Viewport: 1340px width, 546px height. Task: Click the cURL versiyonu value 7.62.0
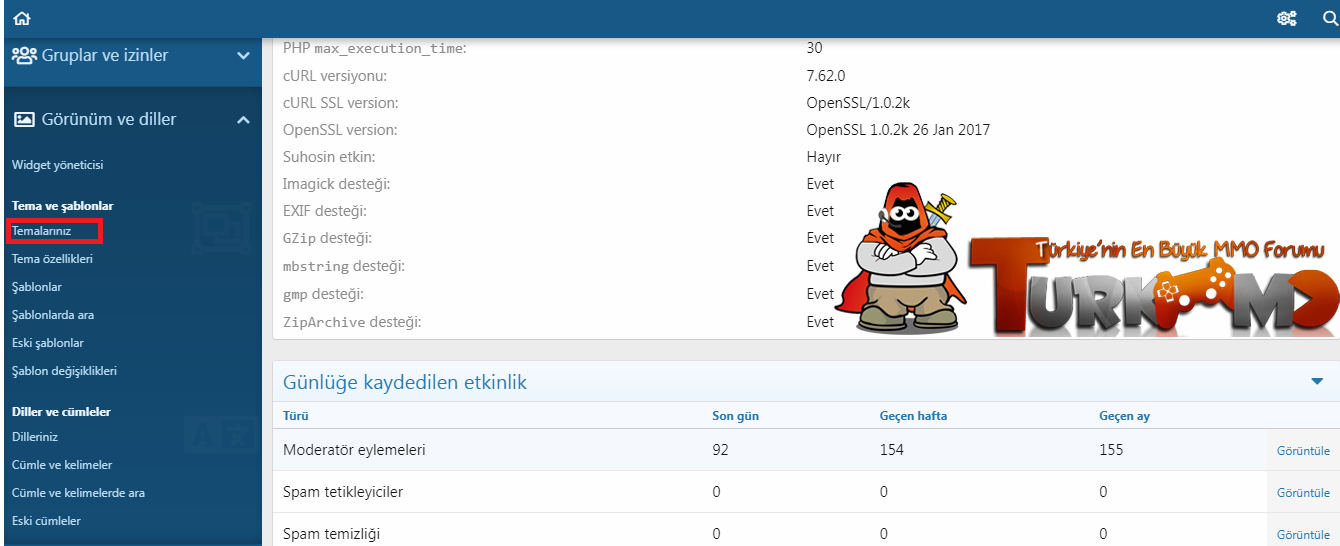(826, 75)
